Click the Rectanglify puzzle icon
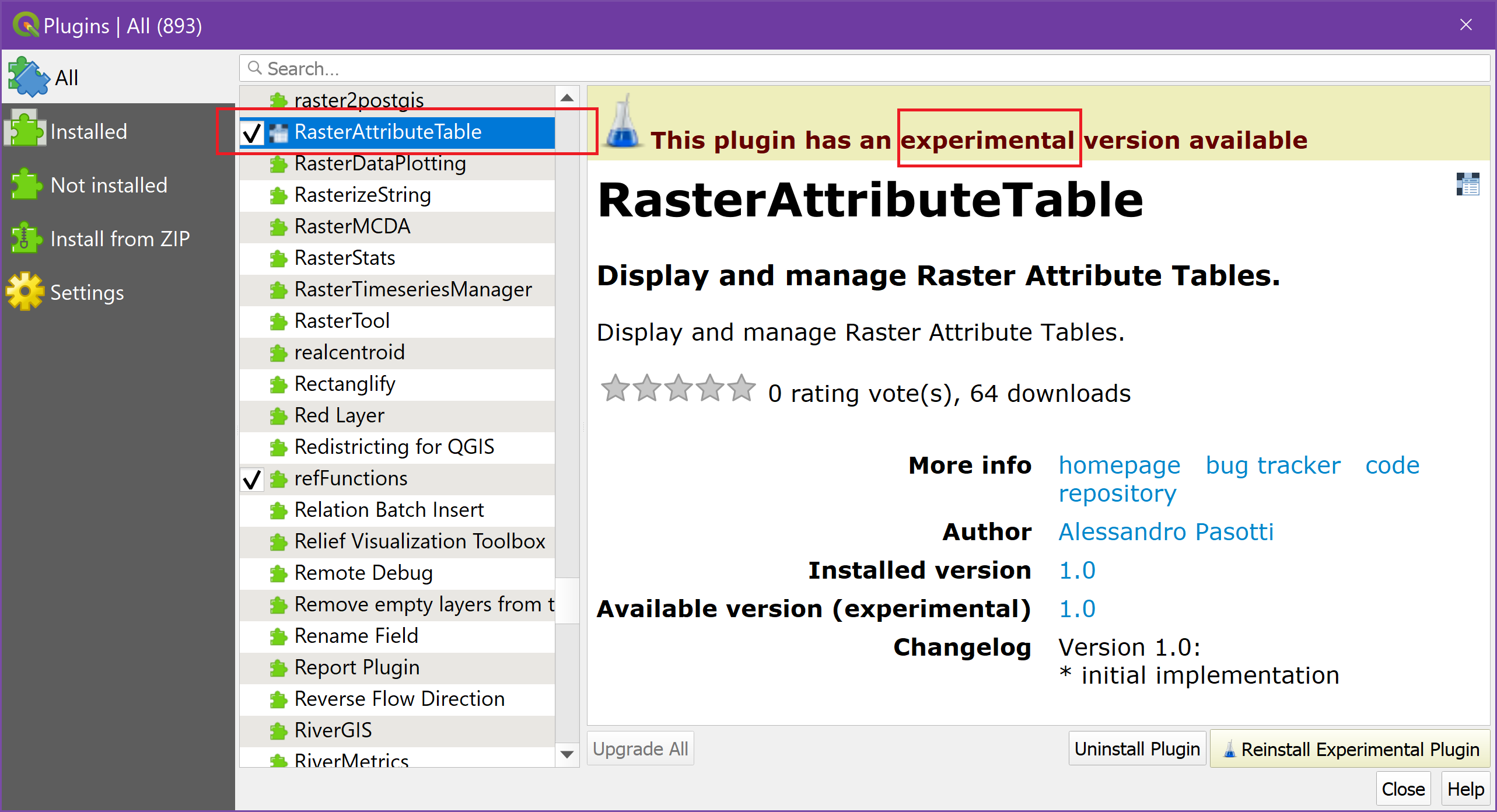Screen dimensions: 1497x812 (279, 384)
